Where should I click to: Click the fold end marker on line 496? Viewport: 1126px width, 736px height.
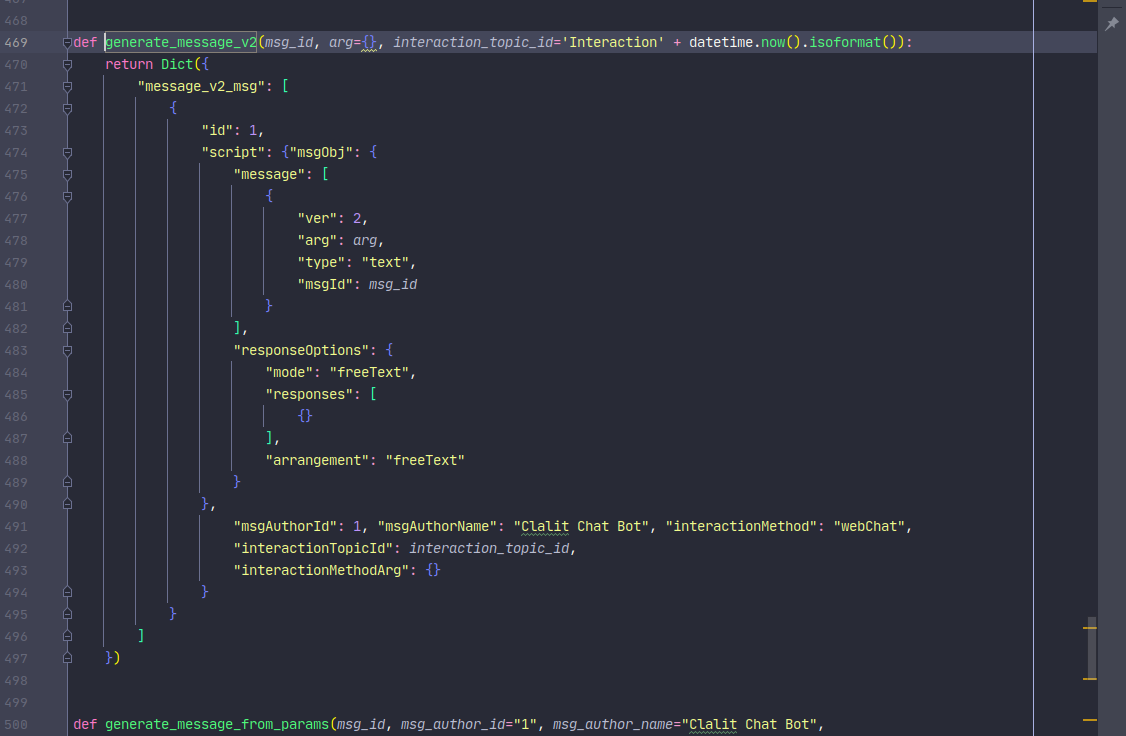pyautogui.click(x=68, y=637)
